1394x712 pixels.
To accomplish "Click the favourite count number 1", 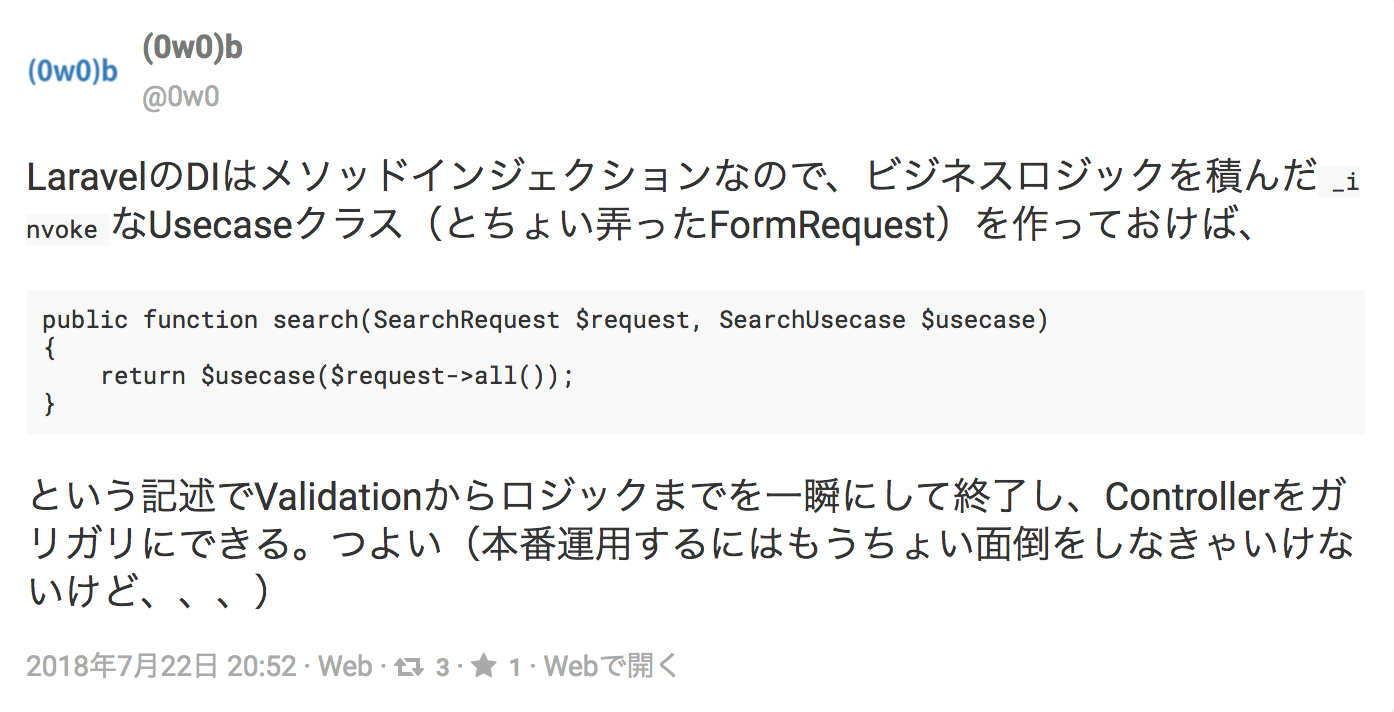I will point(515,667).
